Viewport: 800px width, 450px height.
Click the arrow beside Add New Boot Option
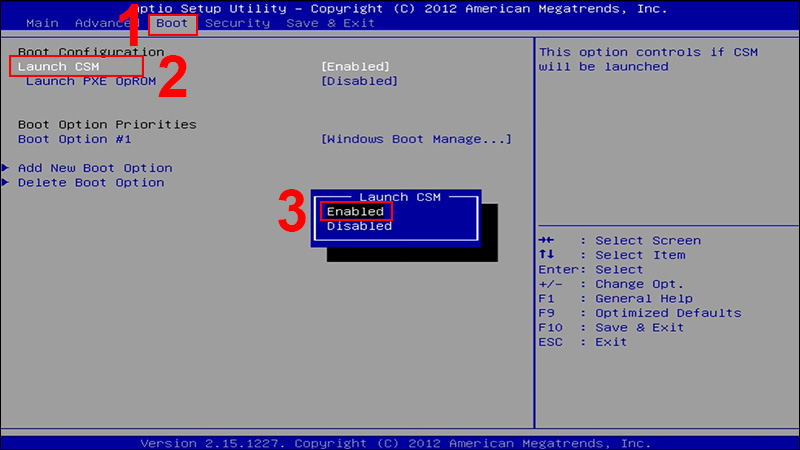click(7, 168)
